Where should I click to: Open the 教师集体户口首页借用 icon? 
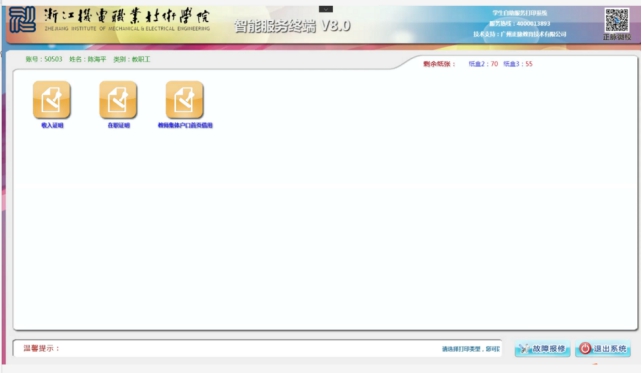pos(184,99)
